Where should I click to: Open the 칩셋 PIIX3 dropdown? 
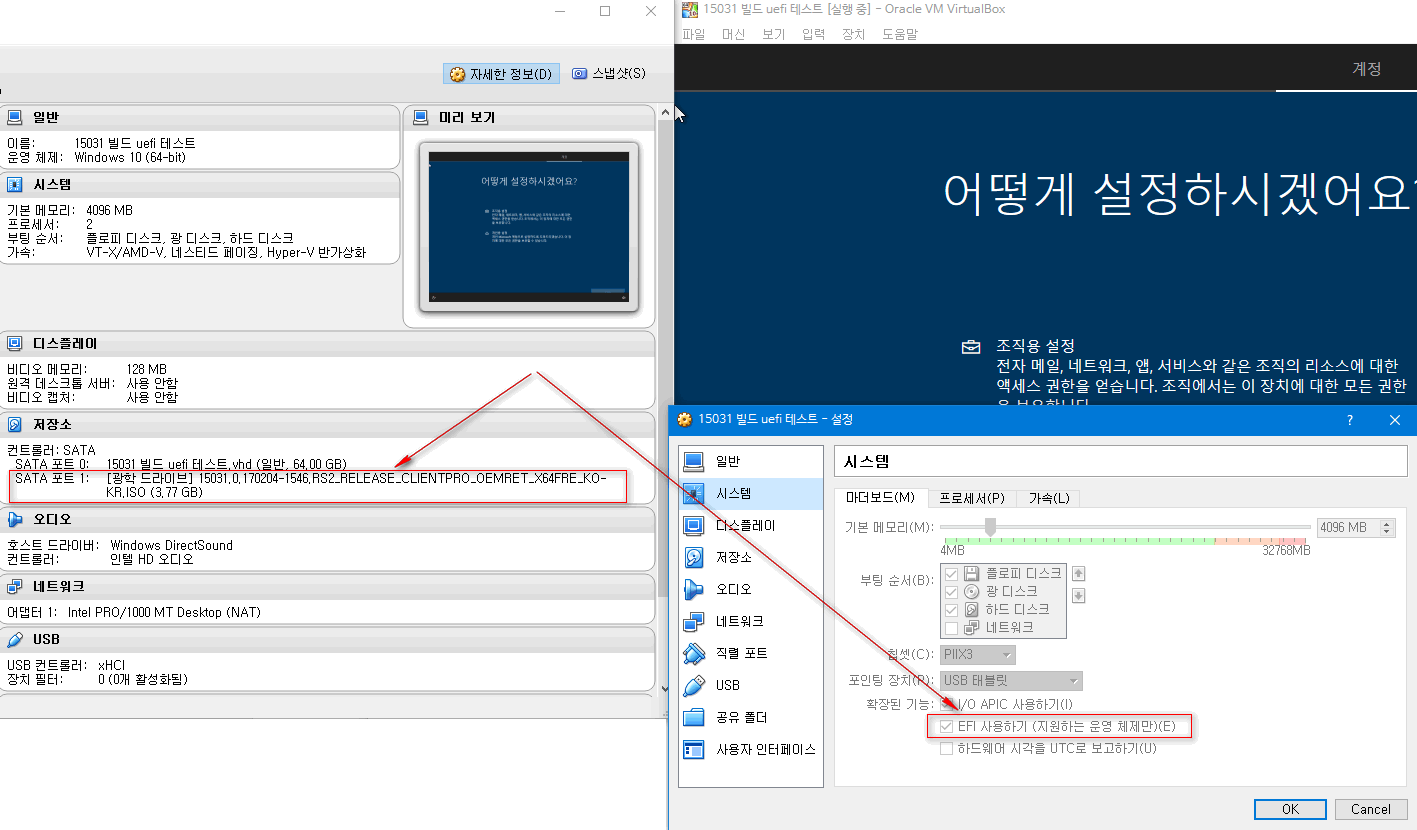tap(977, 655)
